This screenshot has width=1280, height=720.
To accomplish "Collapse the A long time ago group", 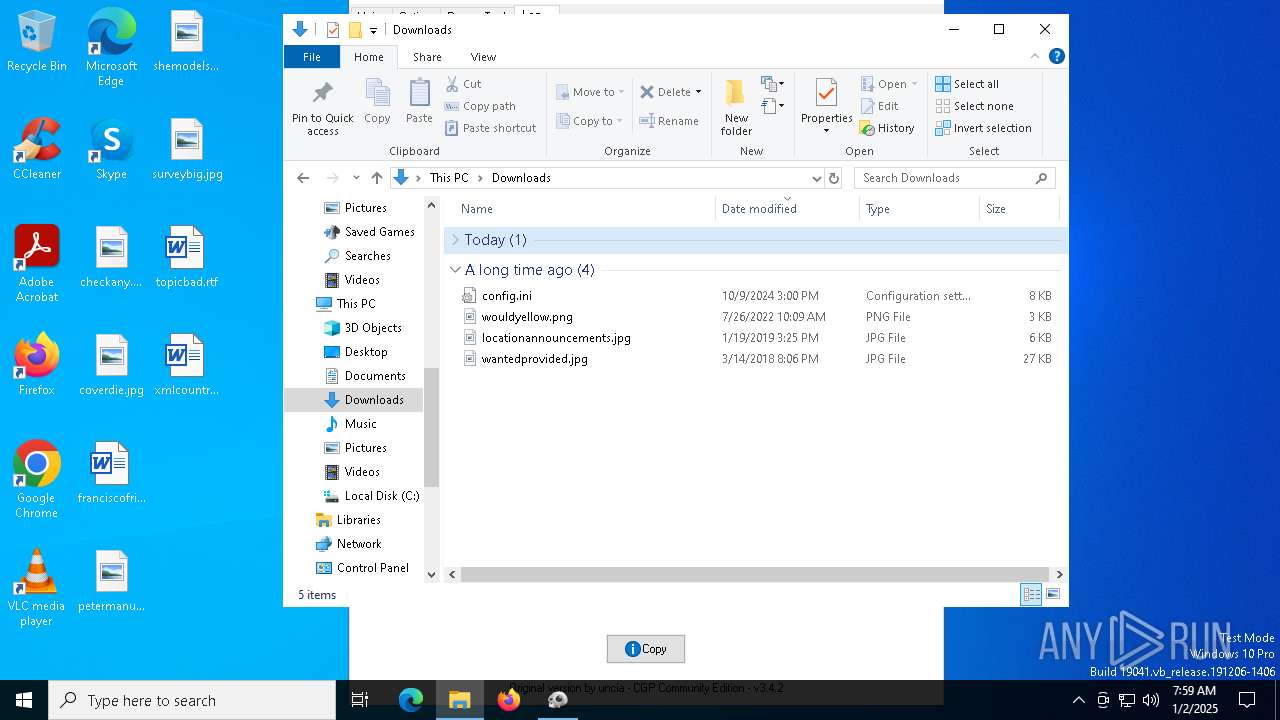I will (455, 270).
